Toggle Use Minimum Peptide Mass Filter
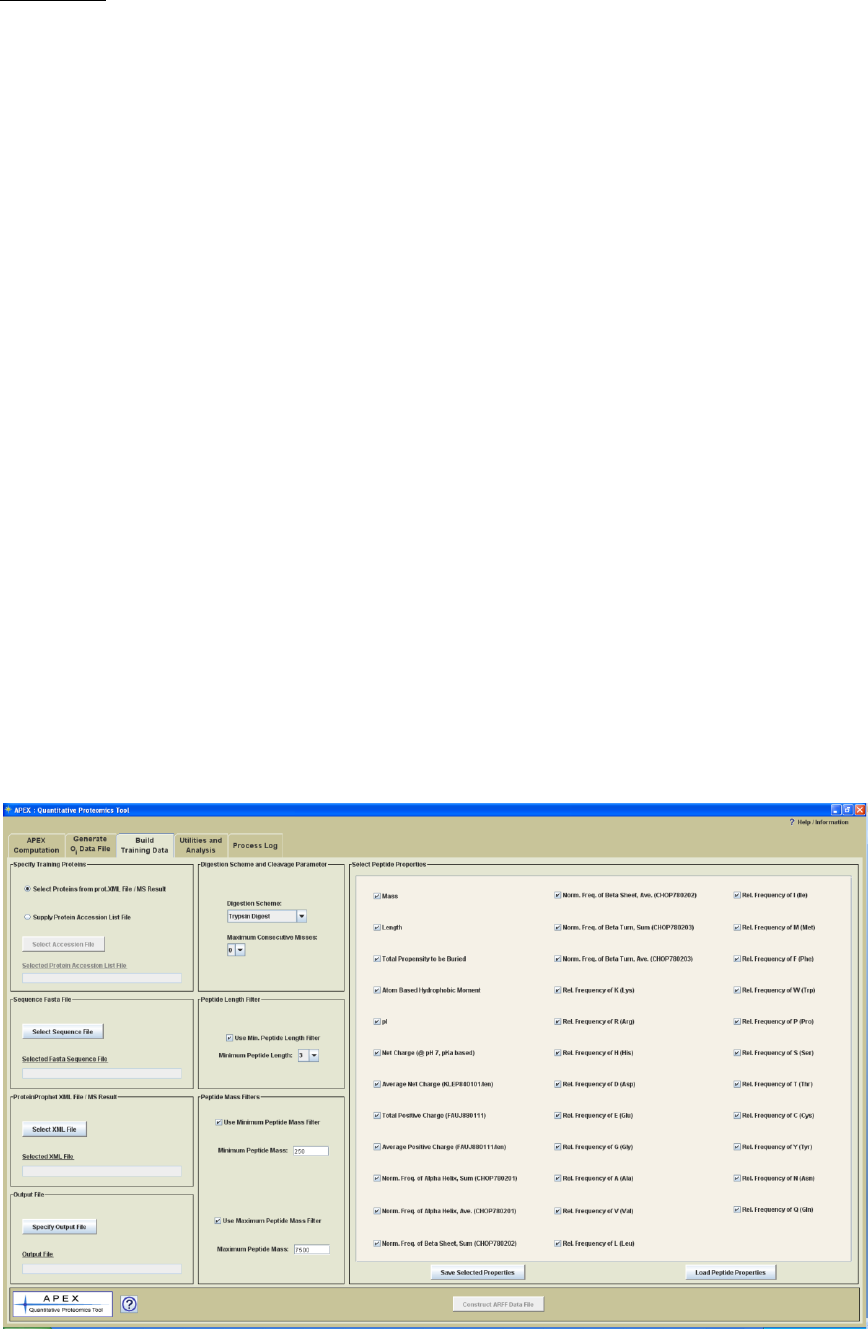 pyautogui.click(x=219, y=1122)
